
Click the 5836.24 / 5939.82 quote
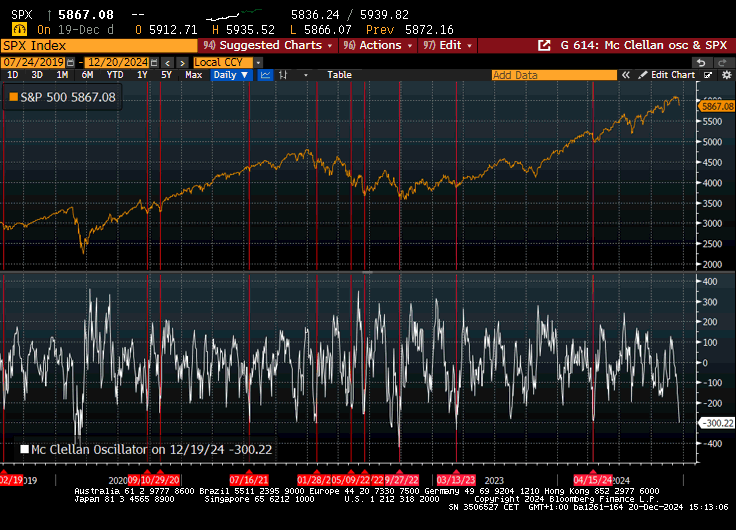point(350,15)
